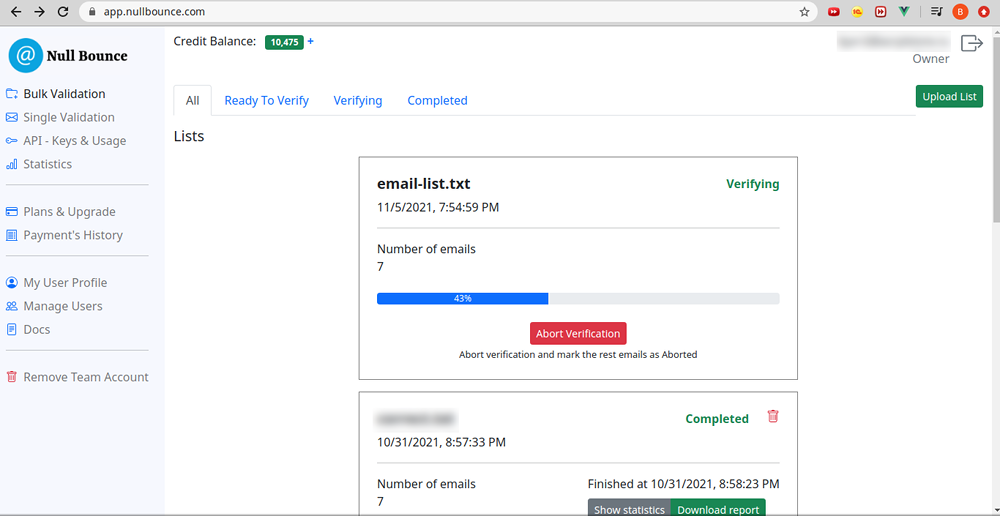The image size is (1000, 516).
Task: Click the red YouTube fast-forward extension icon
Action: click(834, 11)
